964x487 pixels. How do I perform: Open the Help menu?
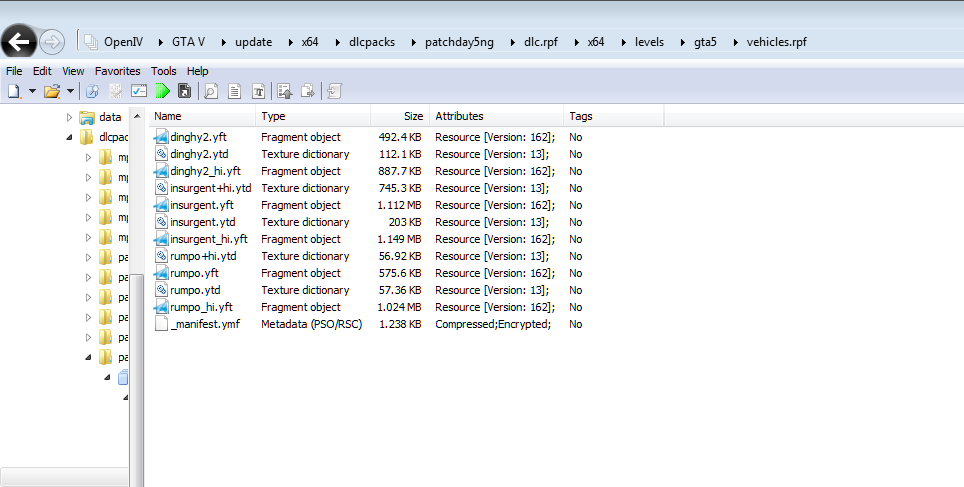(197, 71)
